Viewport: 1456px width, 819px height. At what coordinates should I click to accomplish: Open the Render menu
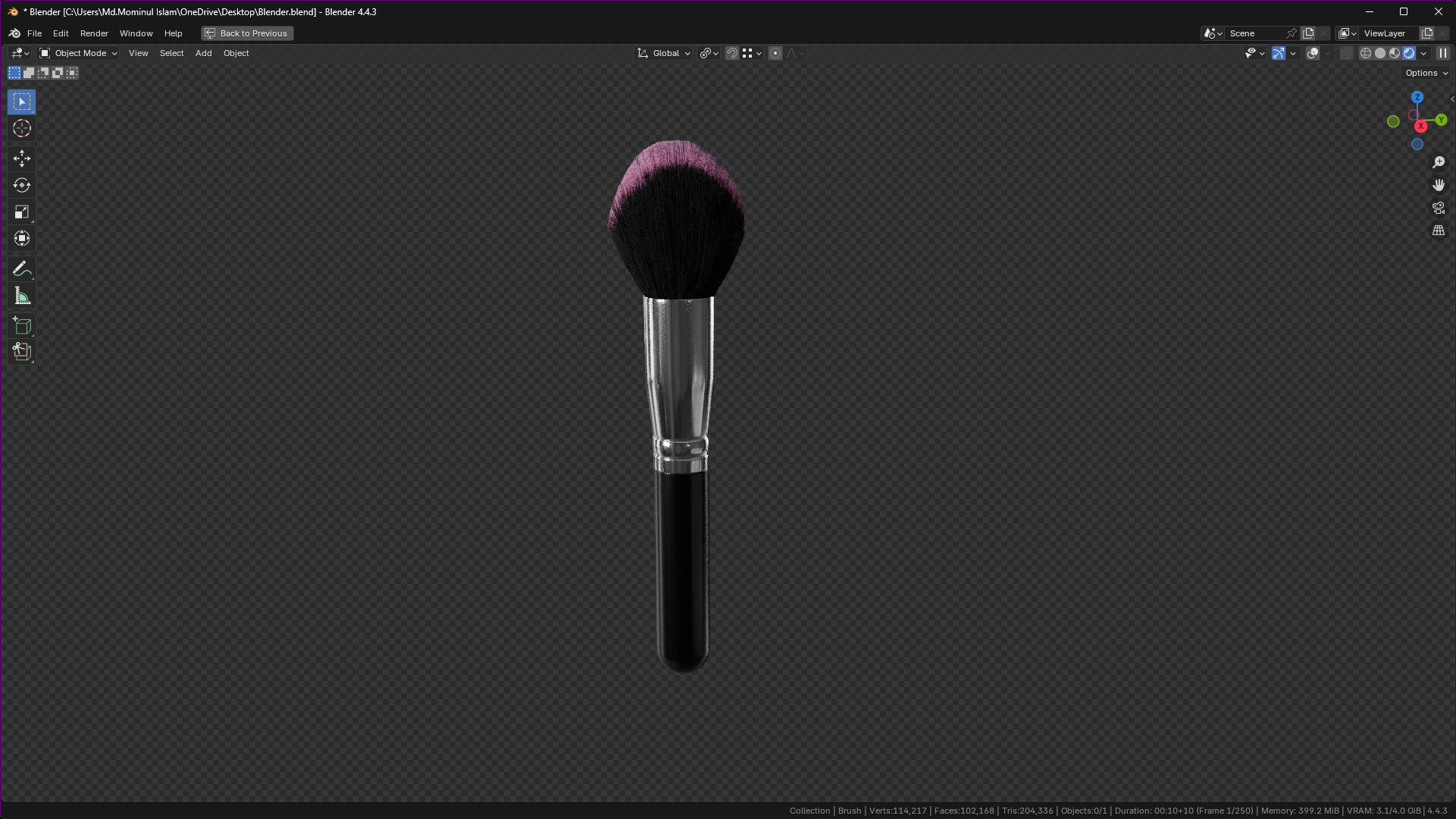pyautogui.click(x=94, y=33)
